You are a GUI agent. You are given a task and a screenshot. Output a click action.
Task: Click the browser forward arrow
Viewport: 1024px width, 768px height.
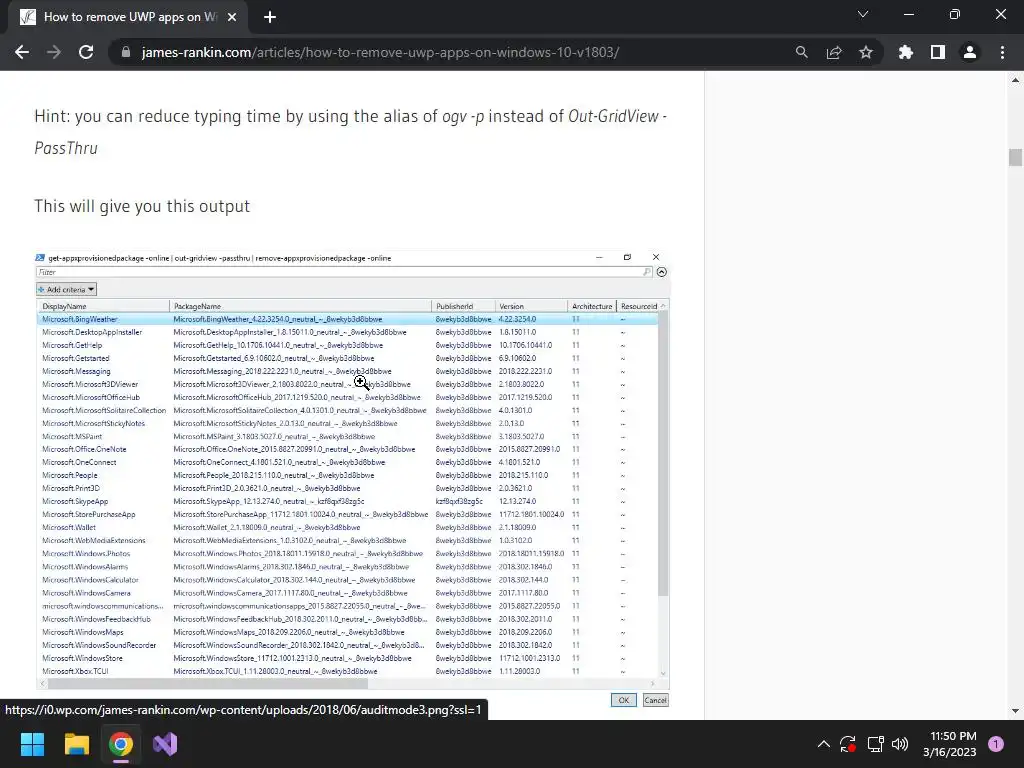[54, 52]
